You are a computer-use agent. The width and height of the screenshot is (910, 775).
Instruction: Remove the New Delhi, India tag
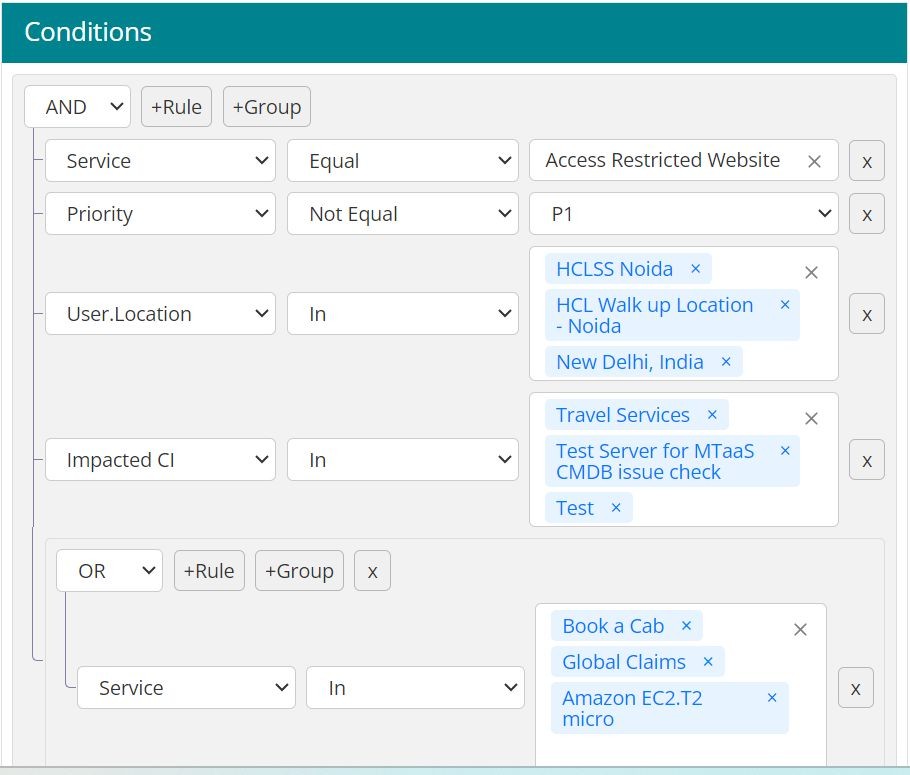pyautogui.click(x=726, y=362)
